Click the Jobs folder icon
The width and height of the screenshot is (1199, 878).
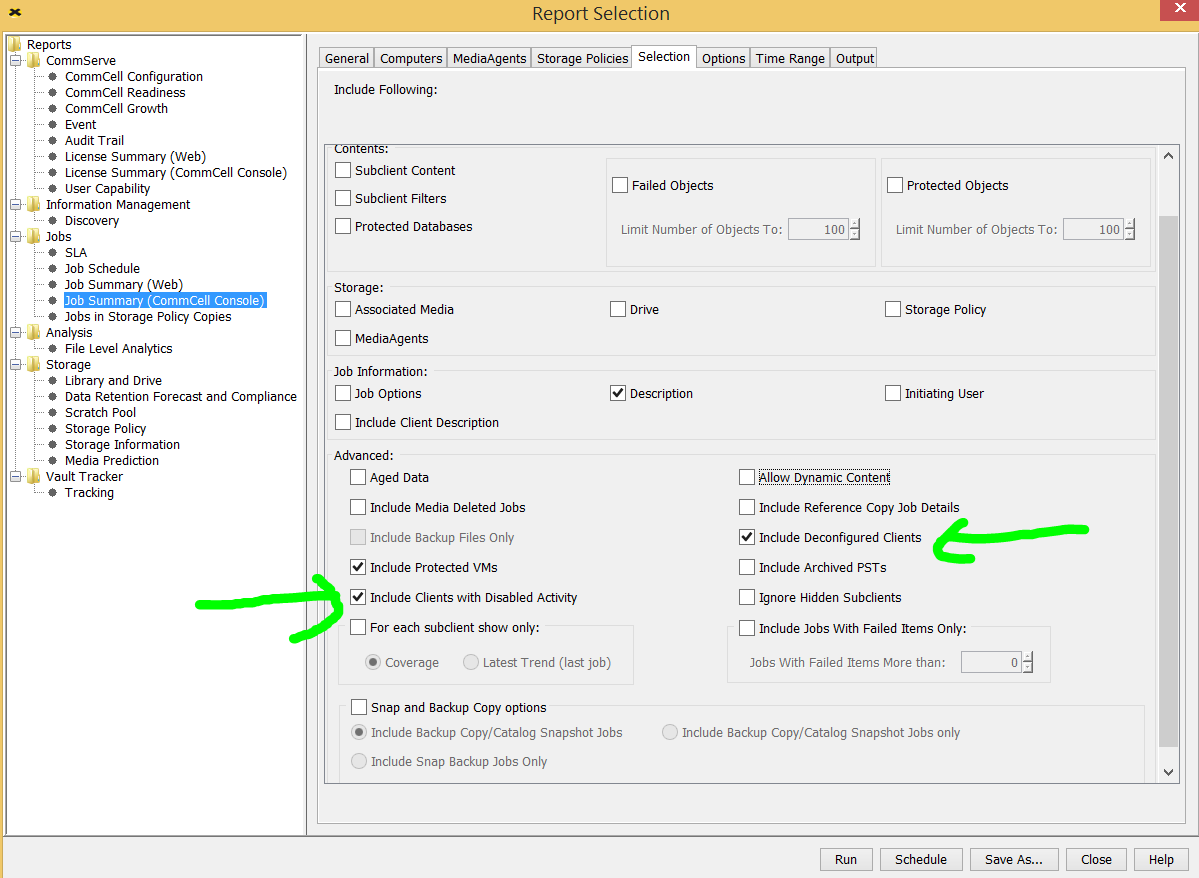[x=34, y=236]
